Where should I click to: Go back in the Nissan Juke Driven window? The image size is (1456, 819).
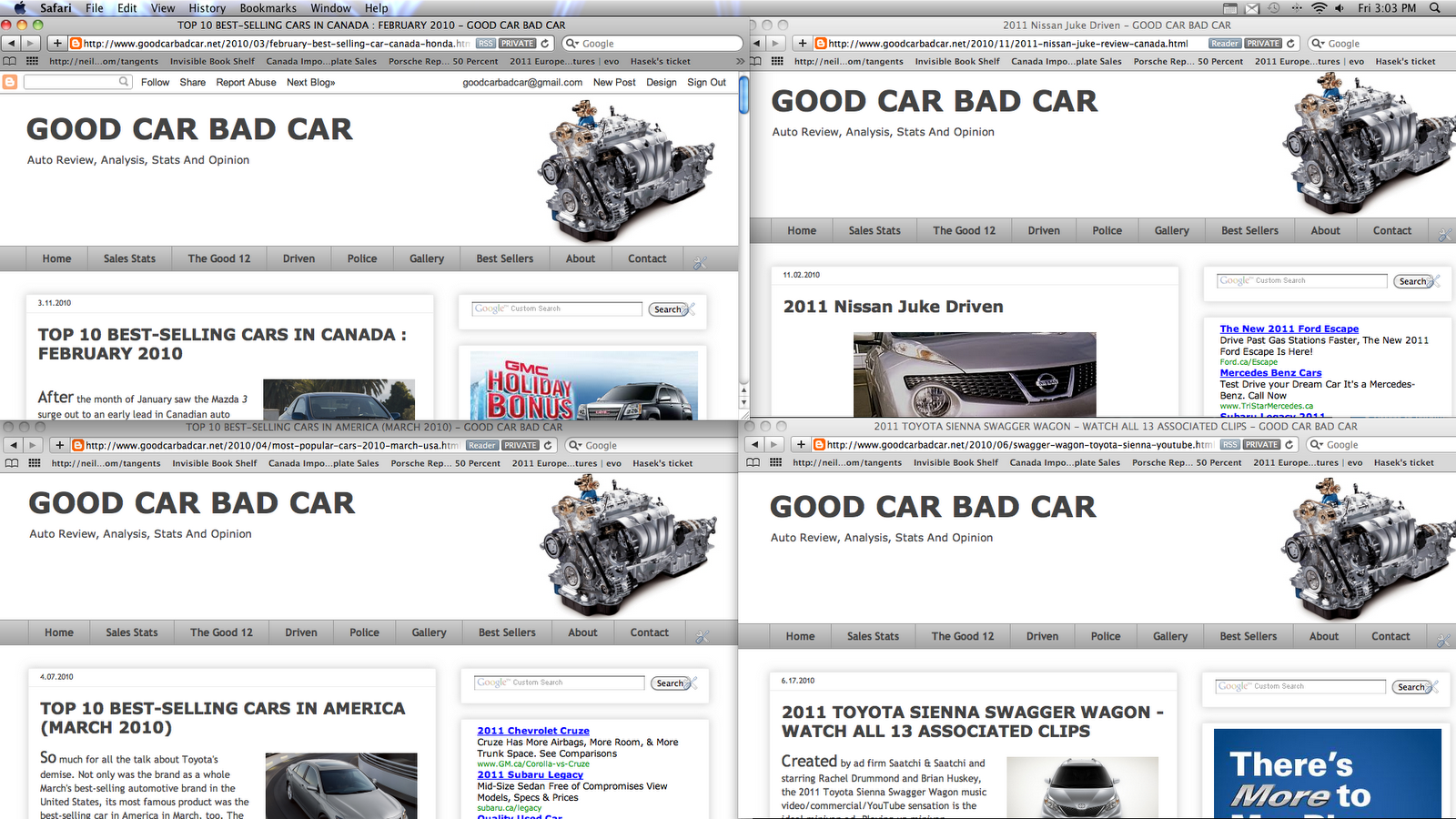pos(756,43)
